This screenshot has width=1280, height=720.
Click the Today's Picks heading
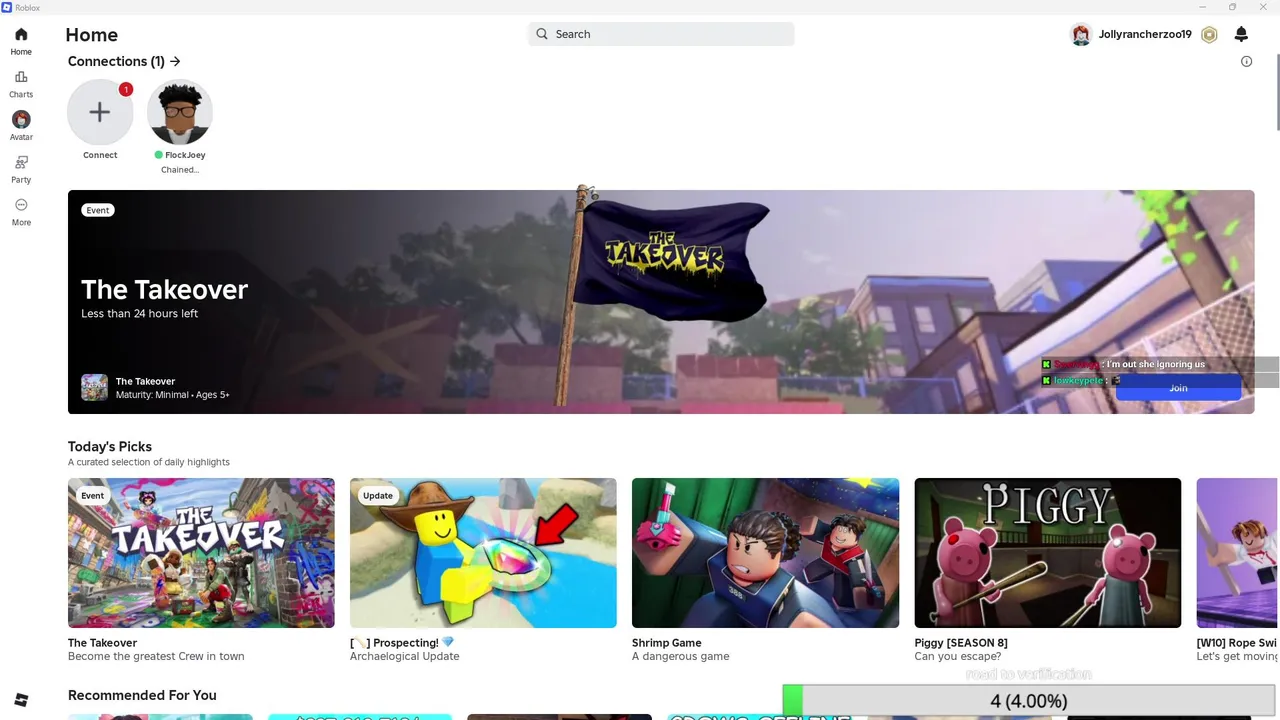110,447
